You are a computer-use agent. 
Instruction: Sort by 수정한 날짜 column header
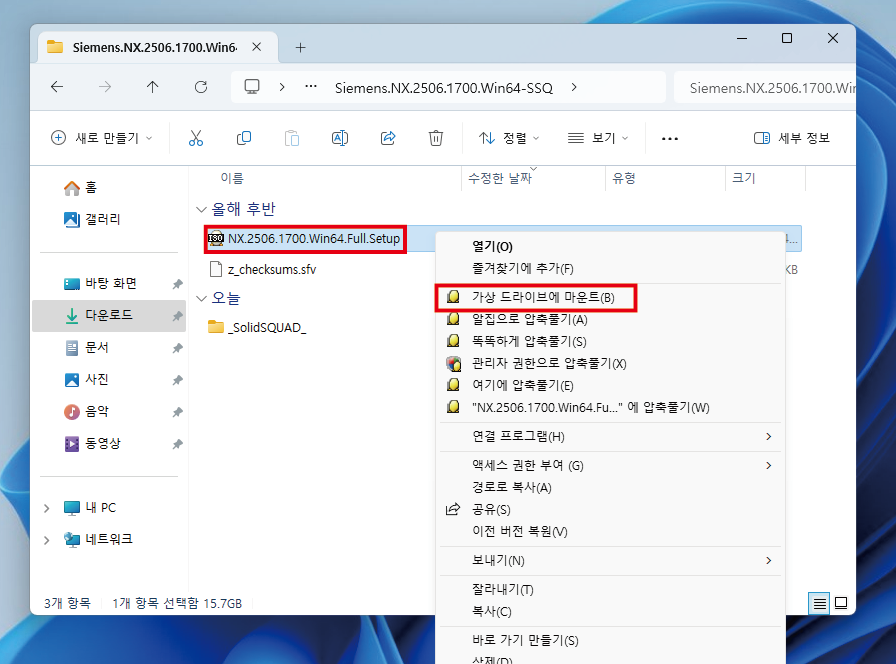point(500,178)
